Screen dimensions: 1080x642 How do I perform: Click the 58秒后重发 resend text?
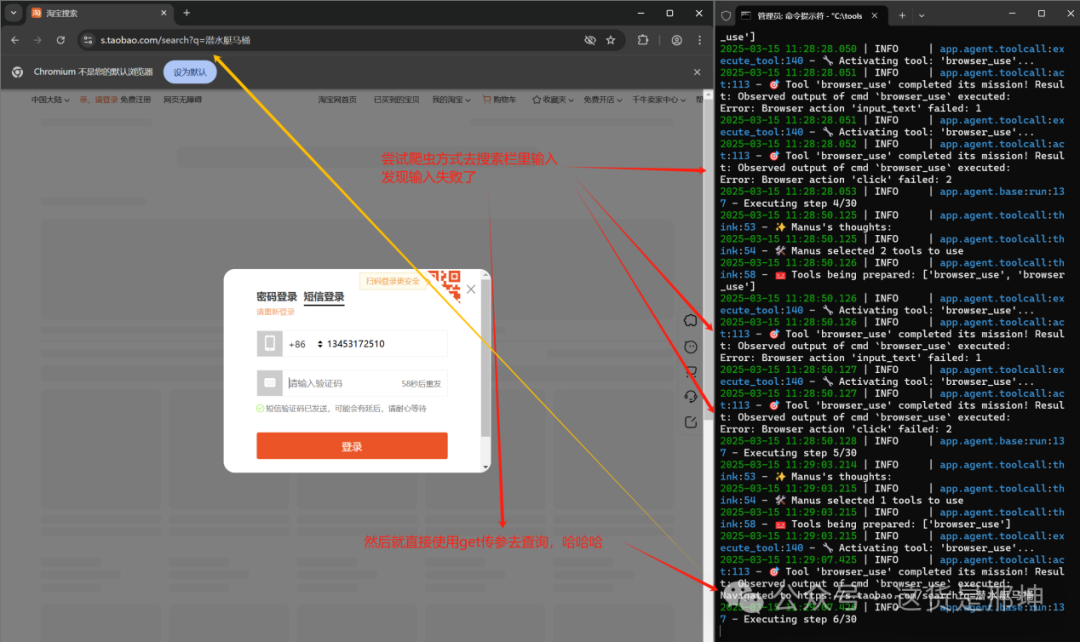click(421, 384)
